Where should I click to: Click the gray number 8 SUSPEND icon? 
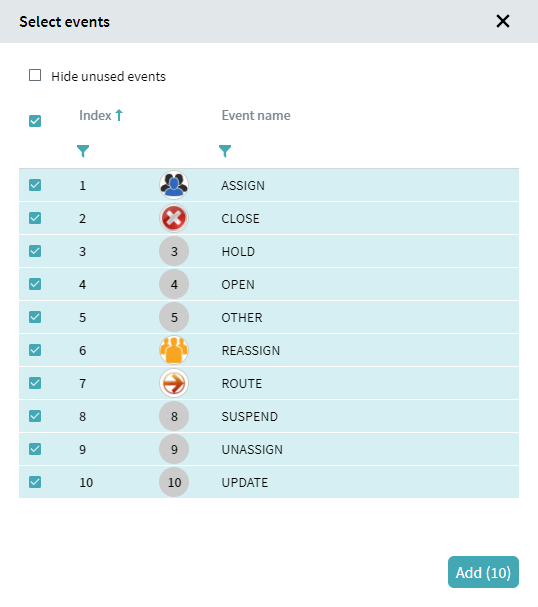(x=174, y=416)
